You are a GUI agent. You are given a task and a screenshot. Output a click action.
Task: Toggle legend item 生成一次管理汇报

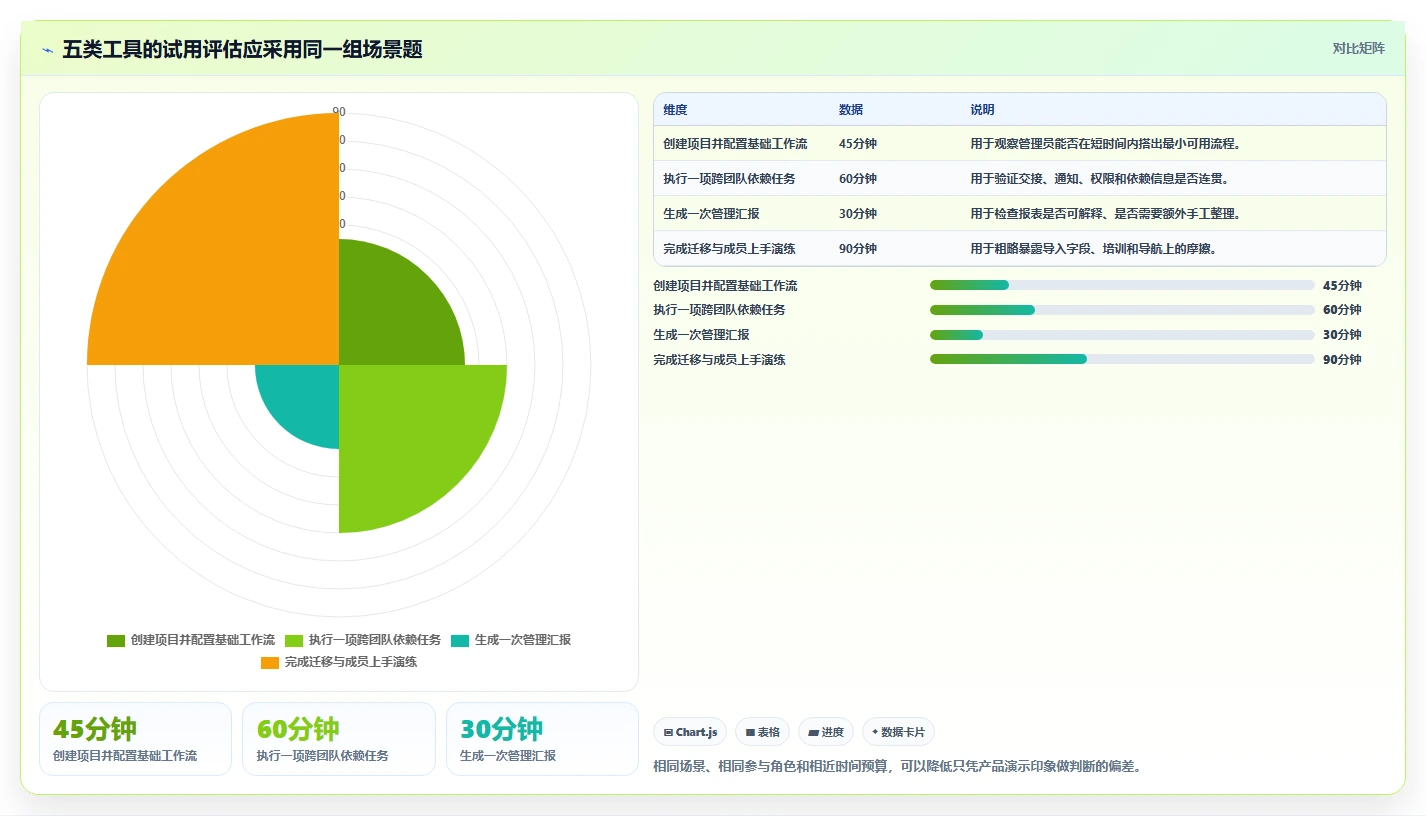[511, 640]
